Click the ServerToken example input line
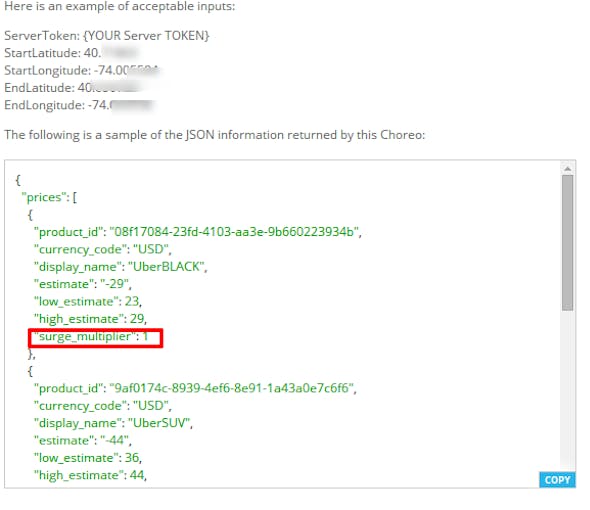The image size is (590, 510). pyautogui.click(x=106, y=35)
